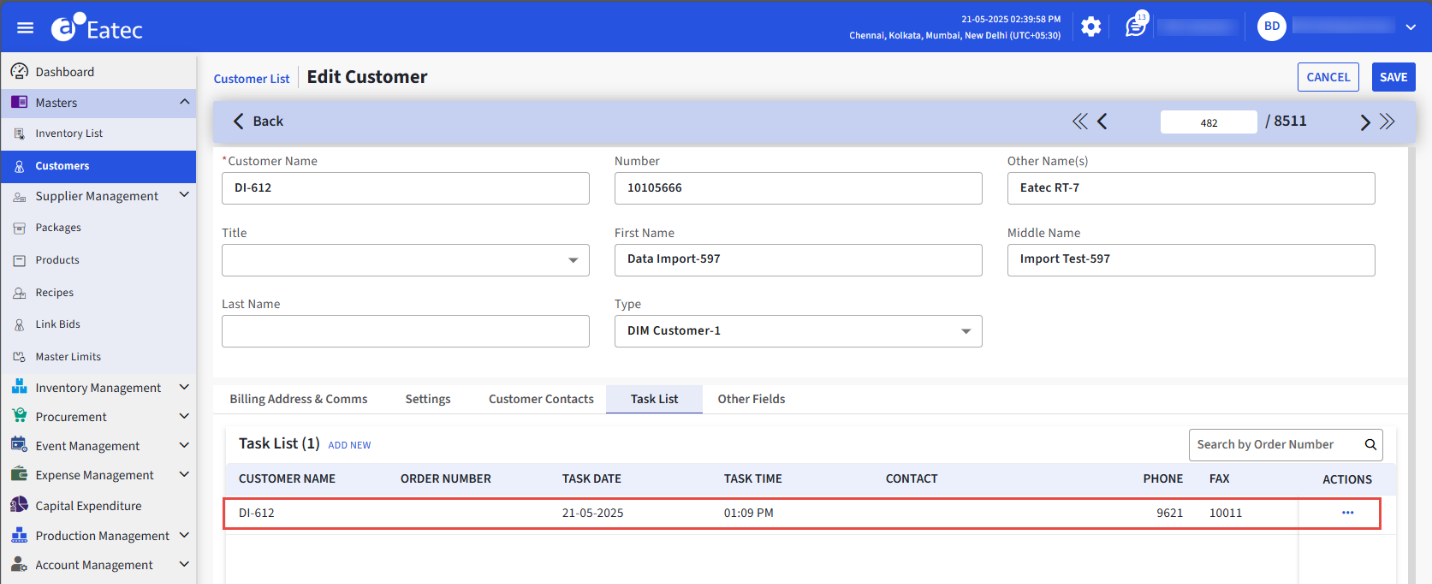Open Master Limits from the sidebar
1432x584 pixels.
click(x=70, y=356)
